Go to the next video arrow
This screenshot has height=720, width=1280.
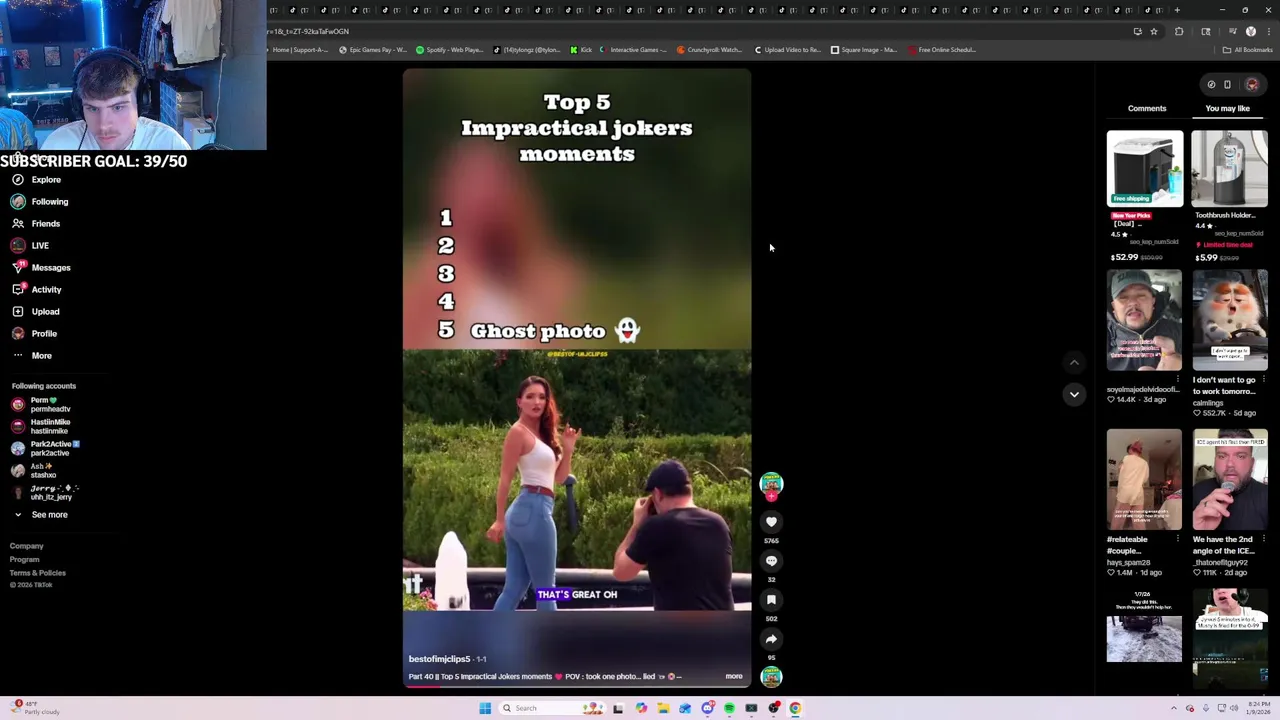pyautogui.click(x=1074, y=394)
